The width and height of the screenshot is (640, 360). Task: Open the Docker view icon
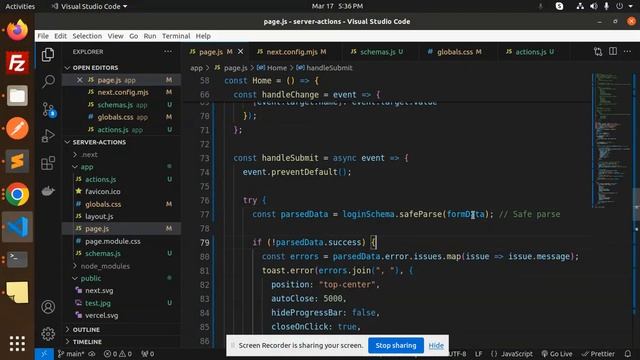(48, 191)
